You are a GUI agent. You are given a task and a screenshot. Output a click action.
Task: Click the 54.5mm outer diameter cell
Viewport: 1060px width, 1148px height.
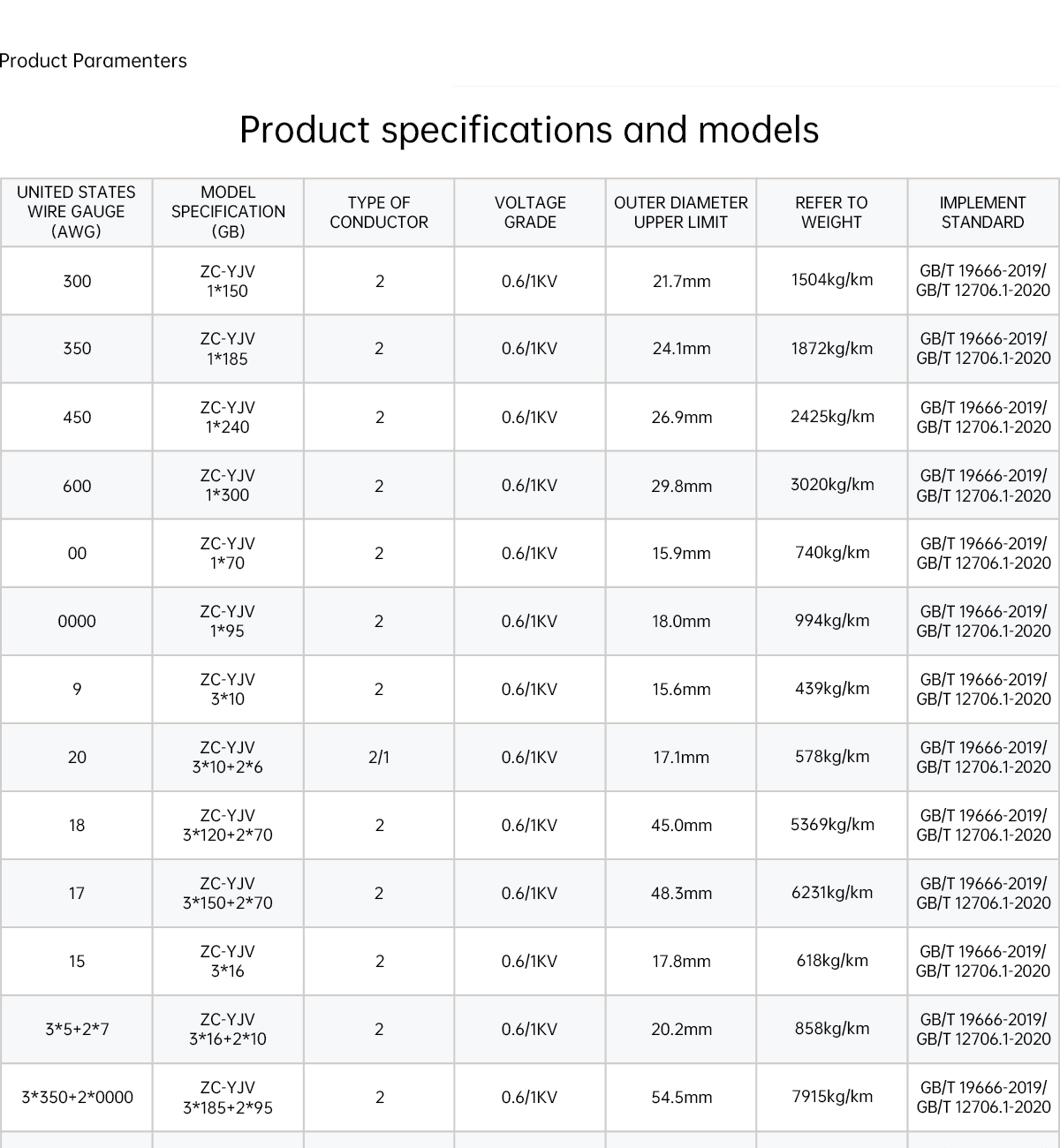click(681, 1097)
